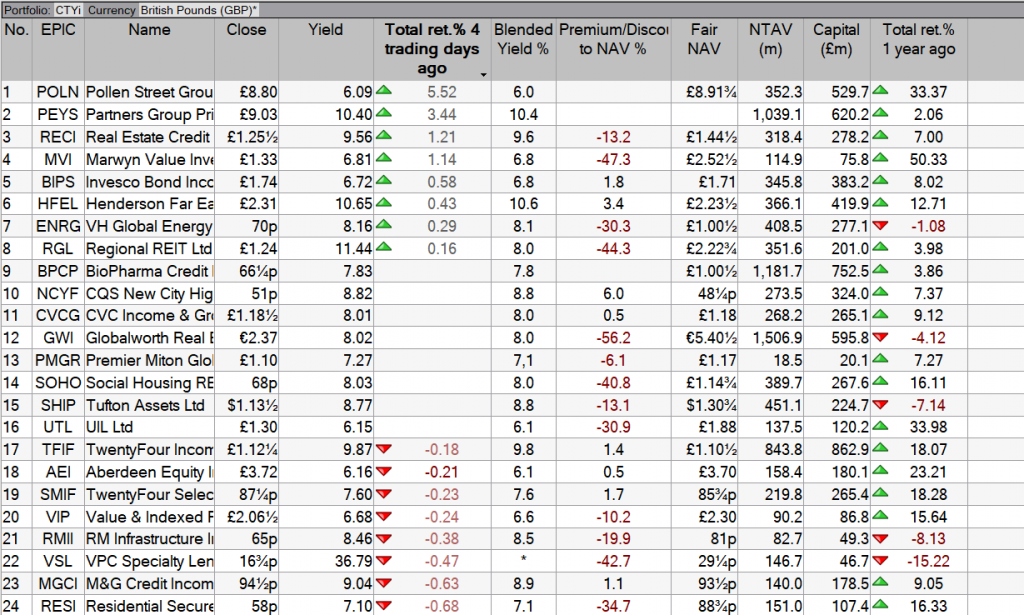1024x615 pixels.
Task: Click the Name column header
Action: (x=149, y=30)
